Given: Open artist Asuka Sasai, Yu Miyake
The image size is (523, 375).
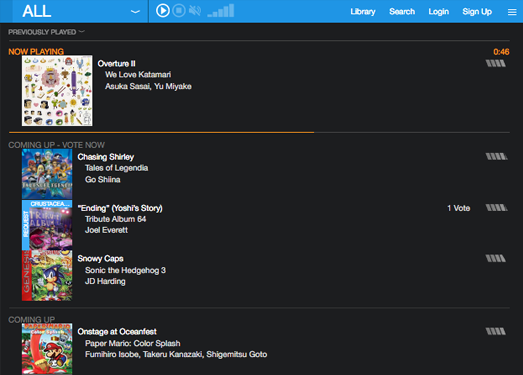Looking at the screenshot, I should tap(148, 86).
